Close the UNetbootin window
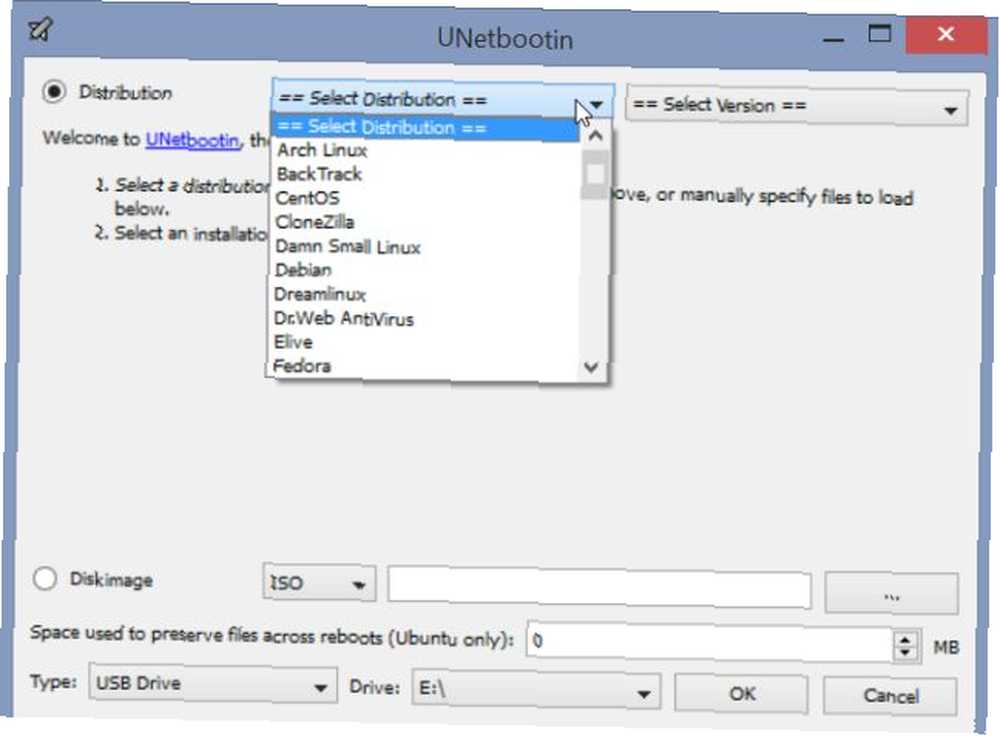This screenshot has width=1000, height=736. point(946,34)
